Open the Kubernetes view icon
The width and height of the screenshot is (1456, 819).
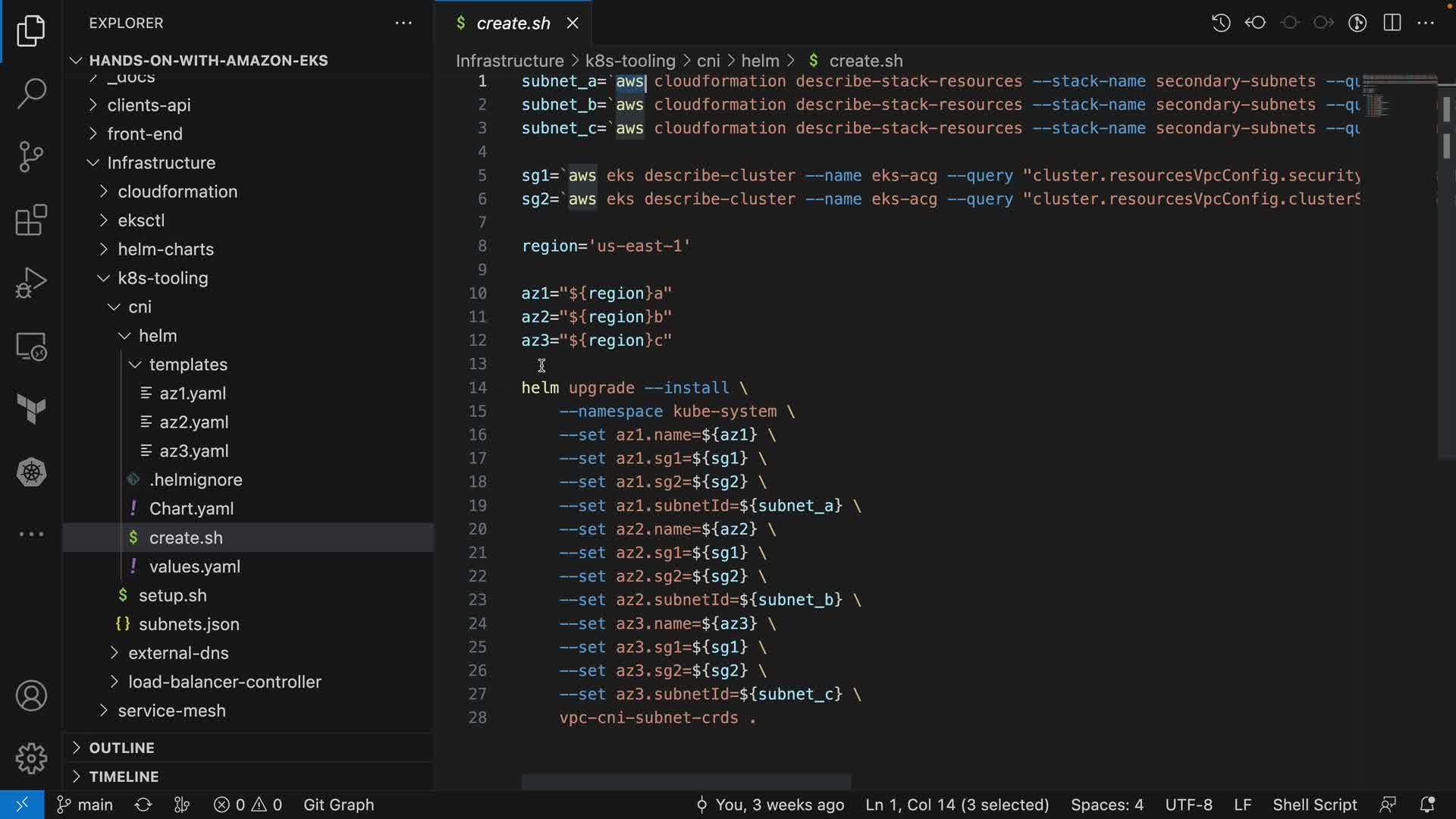[x=31, y=472]
